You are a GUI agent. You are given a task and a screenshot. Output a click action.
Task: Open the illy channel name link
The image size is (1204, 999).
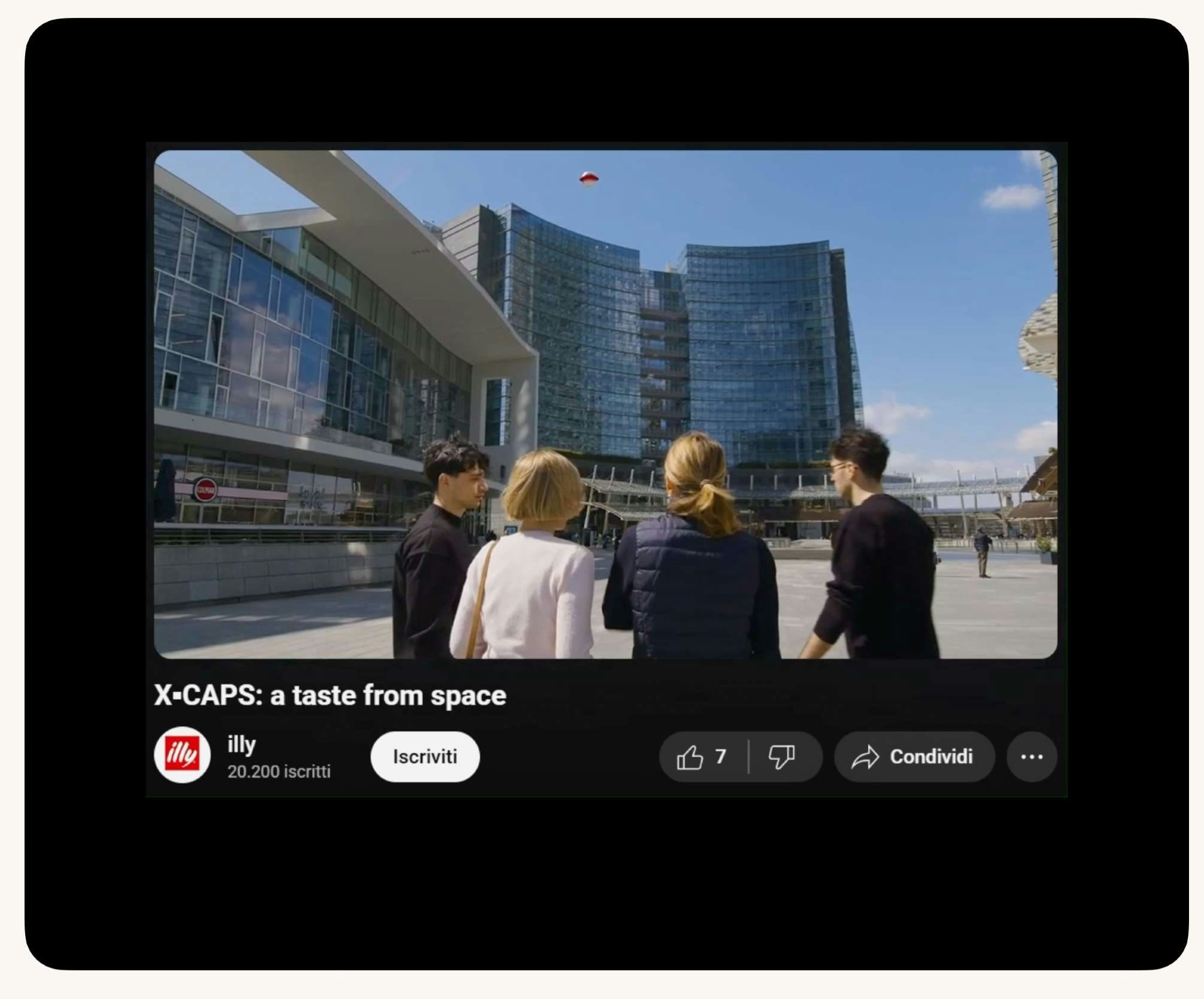coord(241,744)
